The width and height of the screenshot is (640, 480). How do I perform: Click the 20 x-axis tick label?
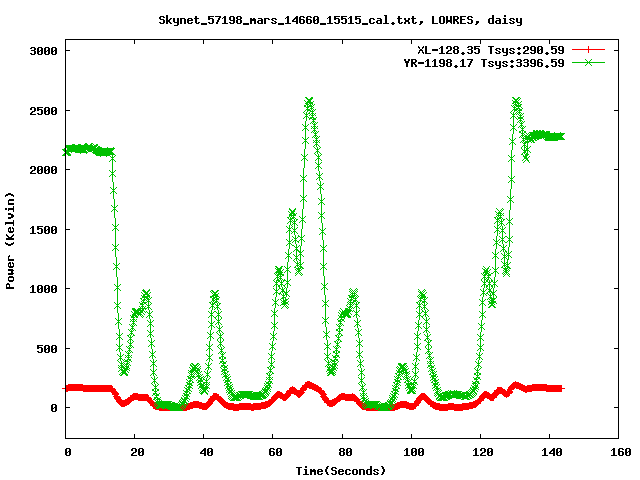(137, 452)
